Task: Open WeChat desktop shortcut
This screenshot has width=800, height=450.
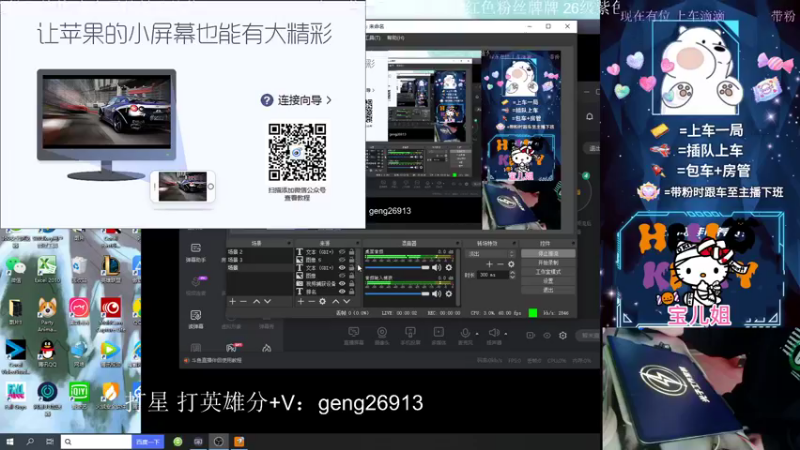Action: (x=15, y=269)
